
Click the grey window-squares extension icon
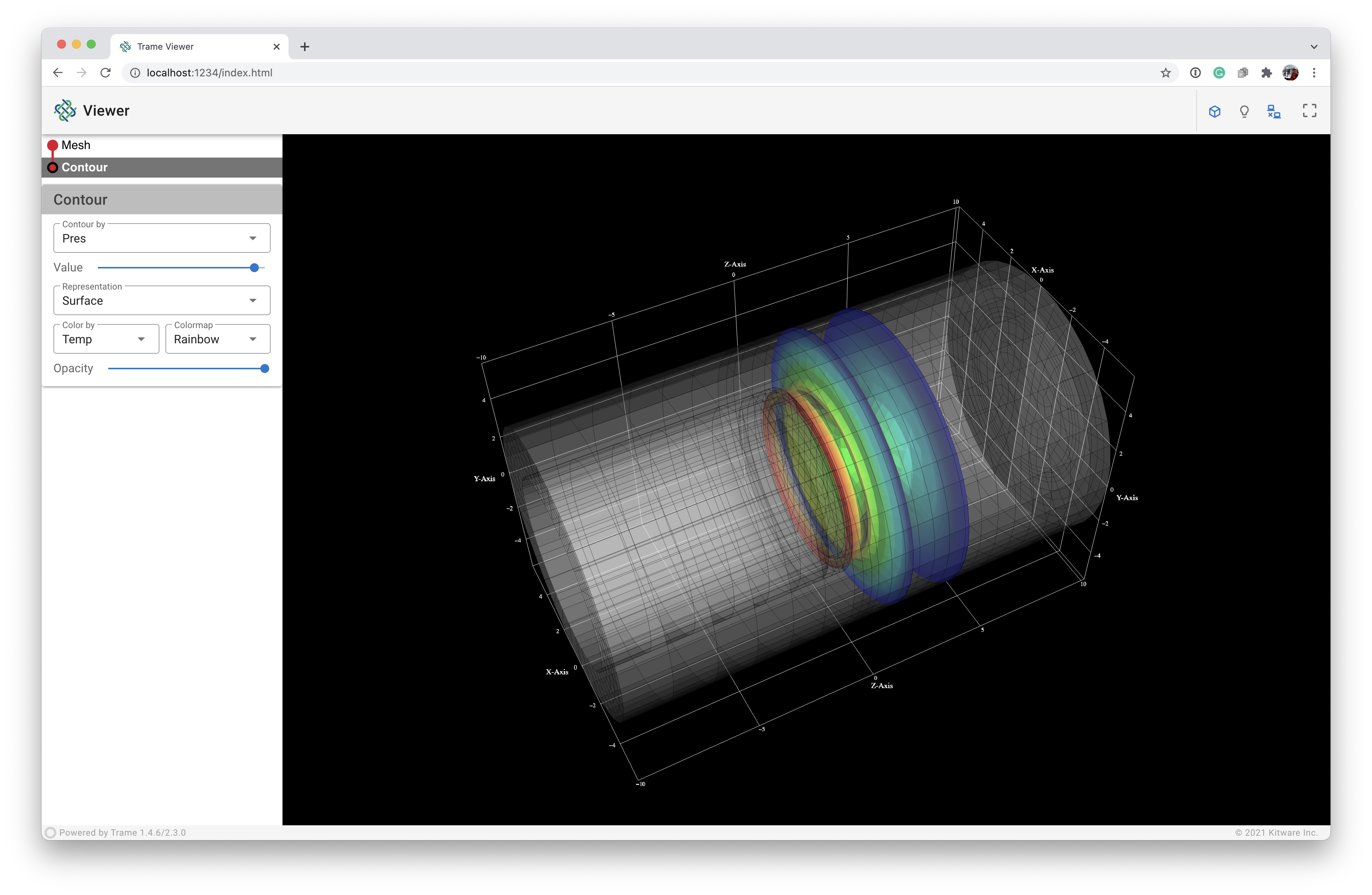point(1243,73)
